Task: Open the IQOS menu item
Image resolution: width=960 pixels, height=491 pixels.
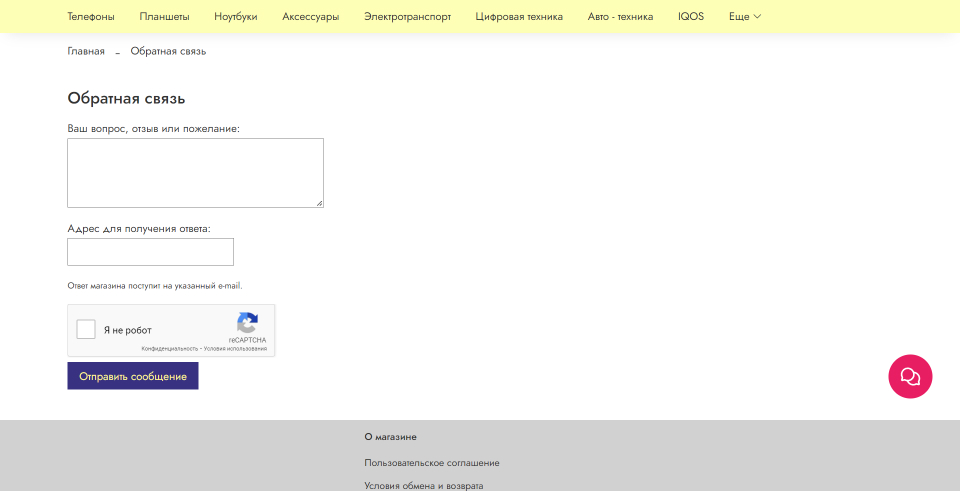Action: tap(690, 17)
